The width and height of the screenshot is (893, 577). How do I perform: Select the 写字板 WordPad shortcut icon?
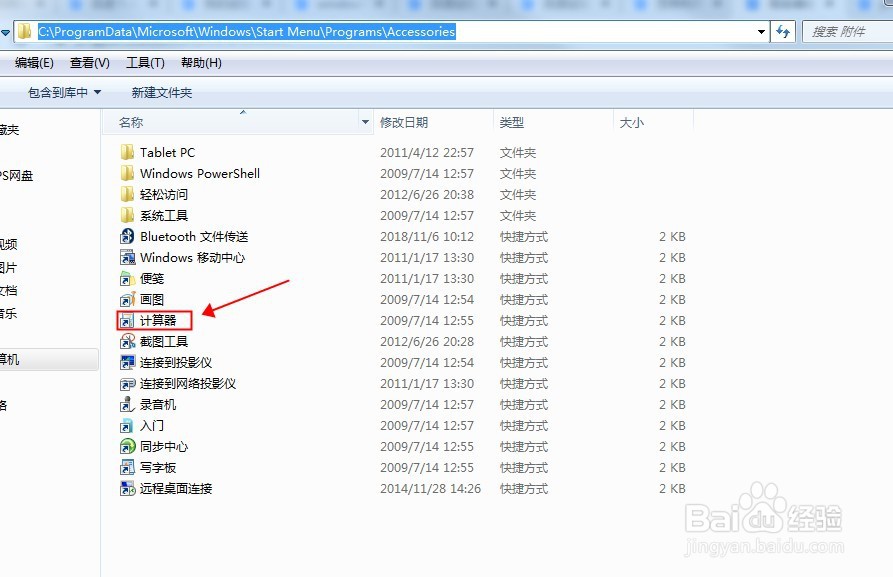pos(127,468)
